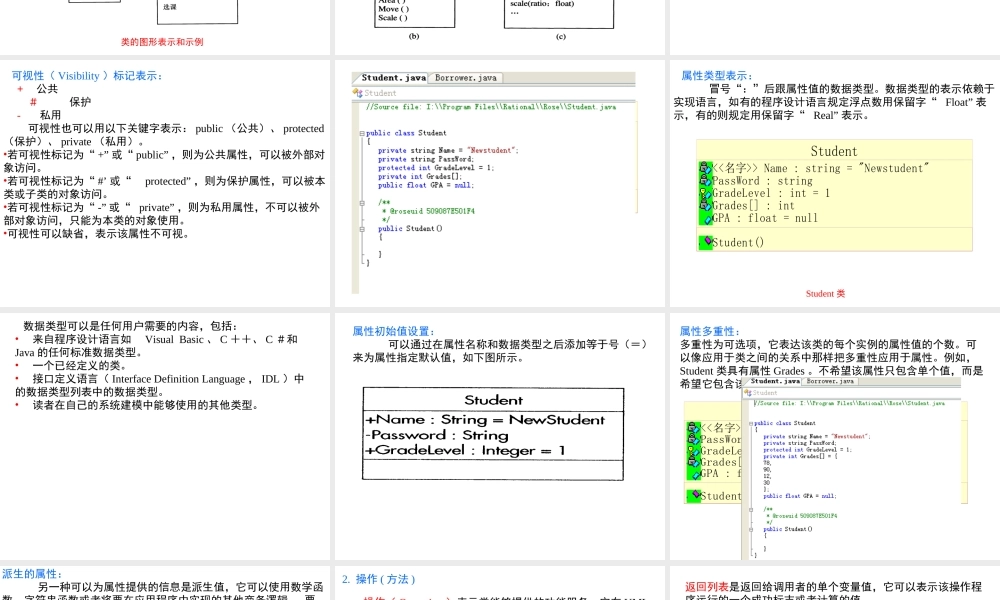The width and height of the screenshot is (1000, 600).
Task: Collapse the public class Student code block
Action: point(362,133)
